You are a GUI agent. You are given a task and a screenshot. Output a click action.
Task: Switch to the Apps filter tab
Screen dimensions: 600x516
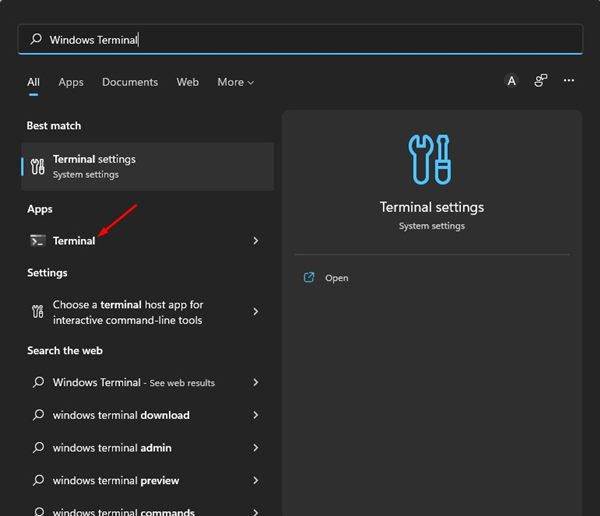(x=71, y=82)
